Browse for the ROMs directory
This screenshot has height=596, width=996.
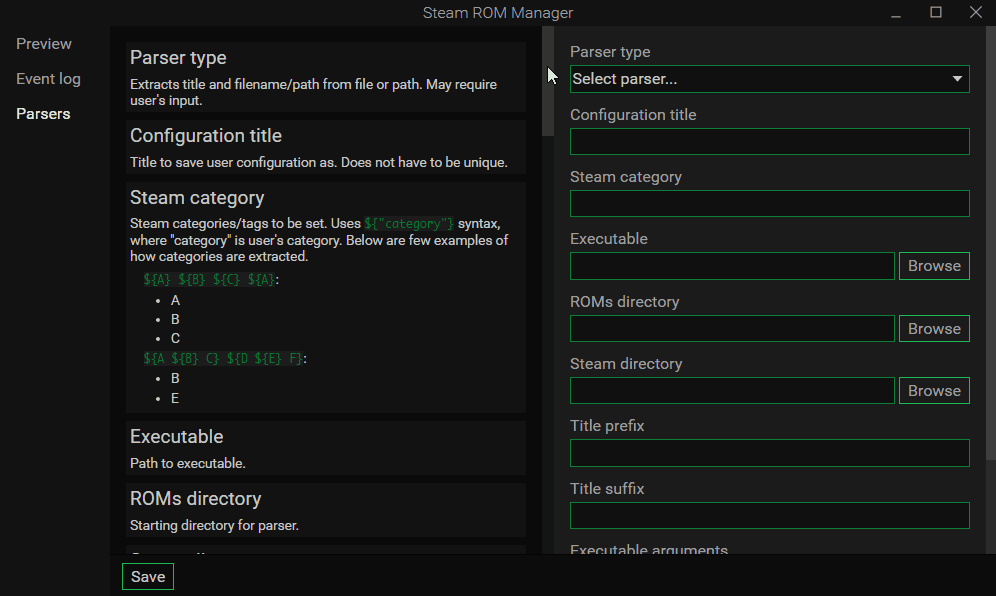934,328
